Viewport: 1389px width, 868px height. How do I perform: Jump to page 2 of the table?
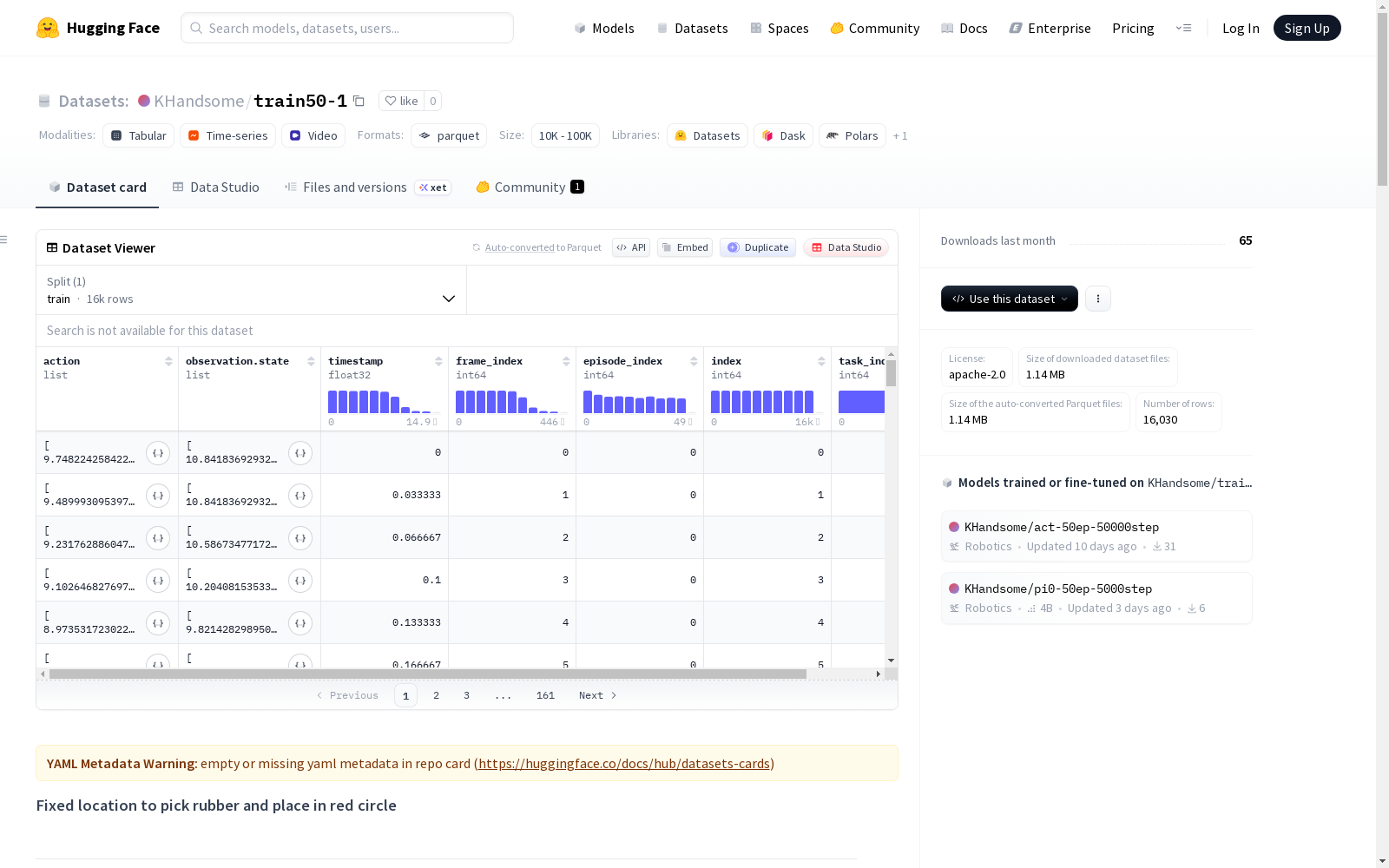pyautogui.click(x=436, y=695)
